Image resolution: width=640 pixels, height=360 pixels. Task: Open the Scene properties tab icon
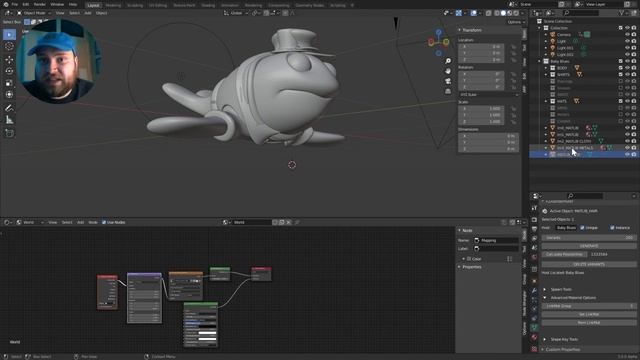tap(534, 248)
